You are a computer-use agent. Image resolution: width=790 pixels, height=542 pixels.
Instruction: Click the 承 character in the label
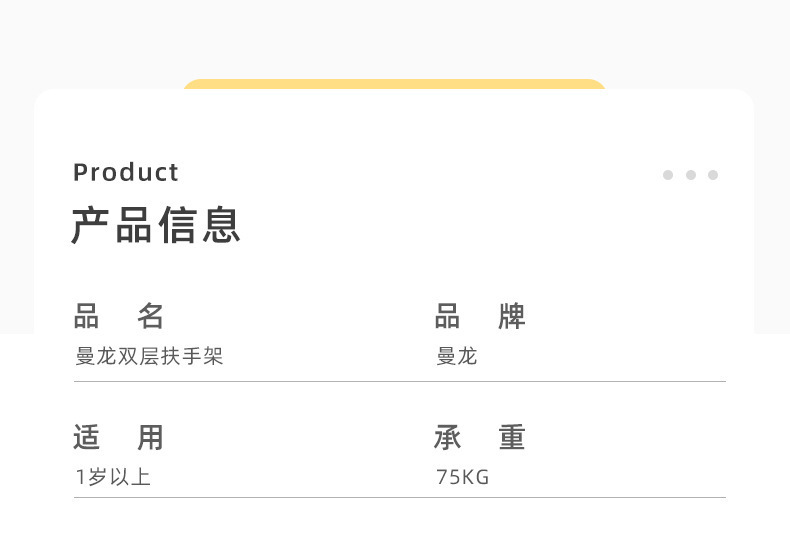tap(447, 437)
